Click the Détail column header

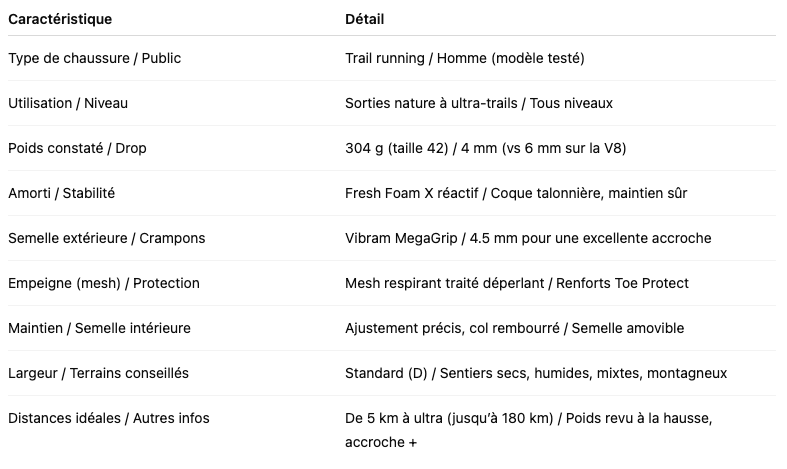click(364, 19)
